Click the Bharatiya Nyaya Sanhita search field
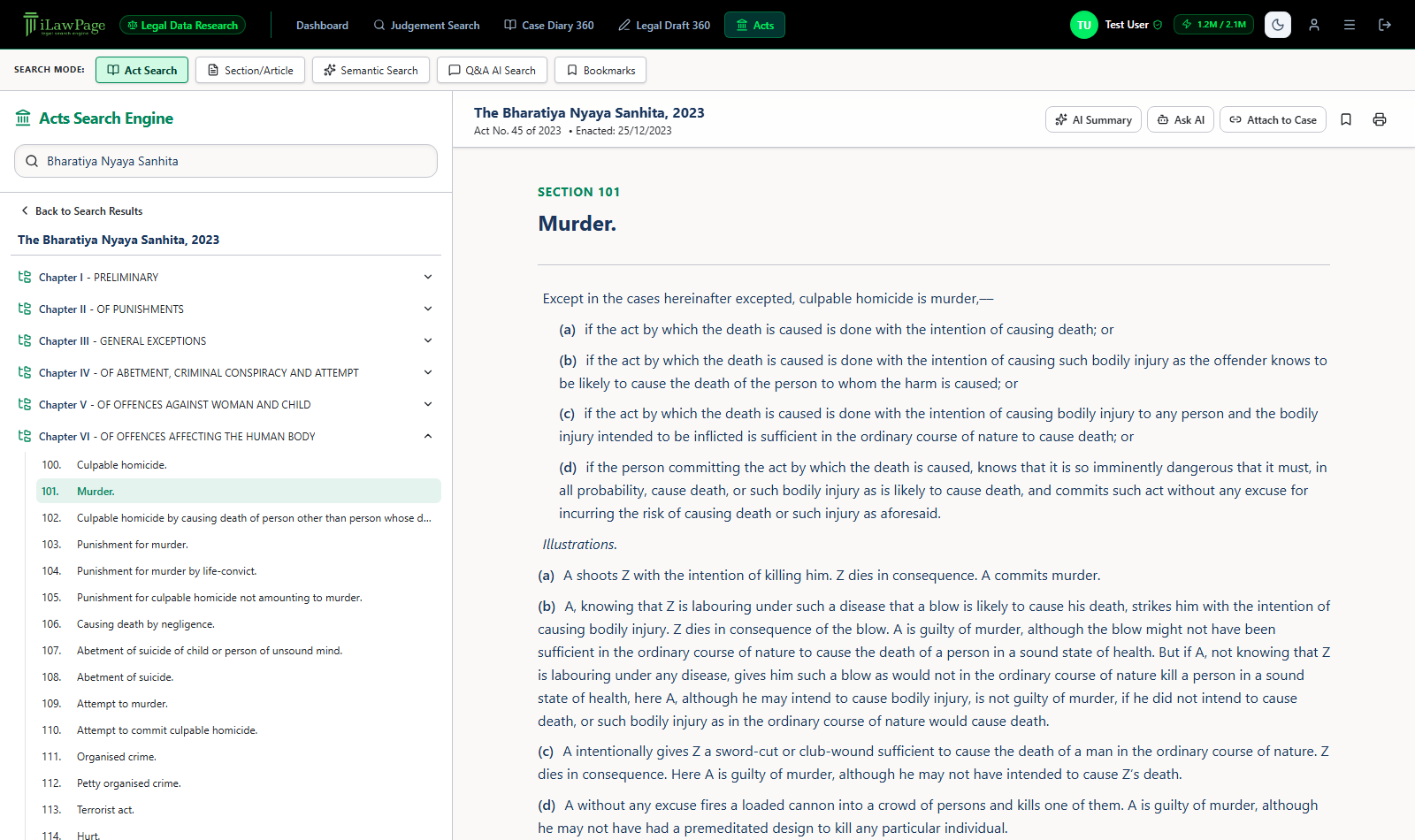Viewport: 1415px width, 840px height. [x=226, y=161]
